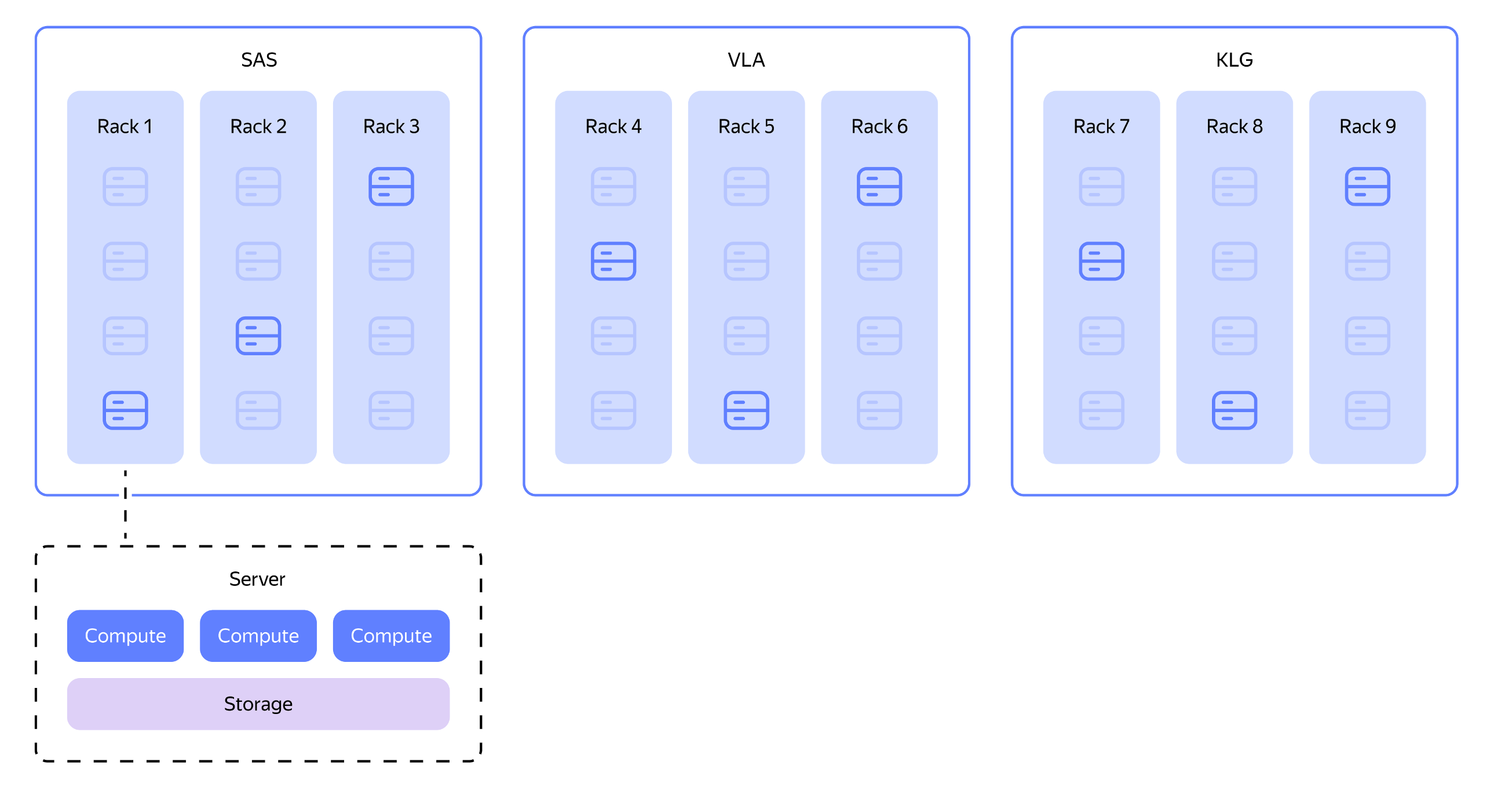Image resolution: width=1512 pixels, height=794 pixels.
Task: Click the middle Compute block
Action: pyautogui.click(x=258, y=635)
